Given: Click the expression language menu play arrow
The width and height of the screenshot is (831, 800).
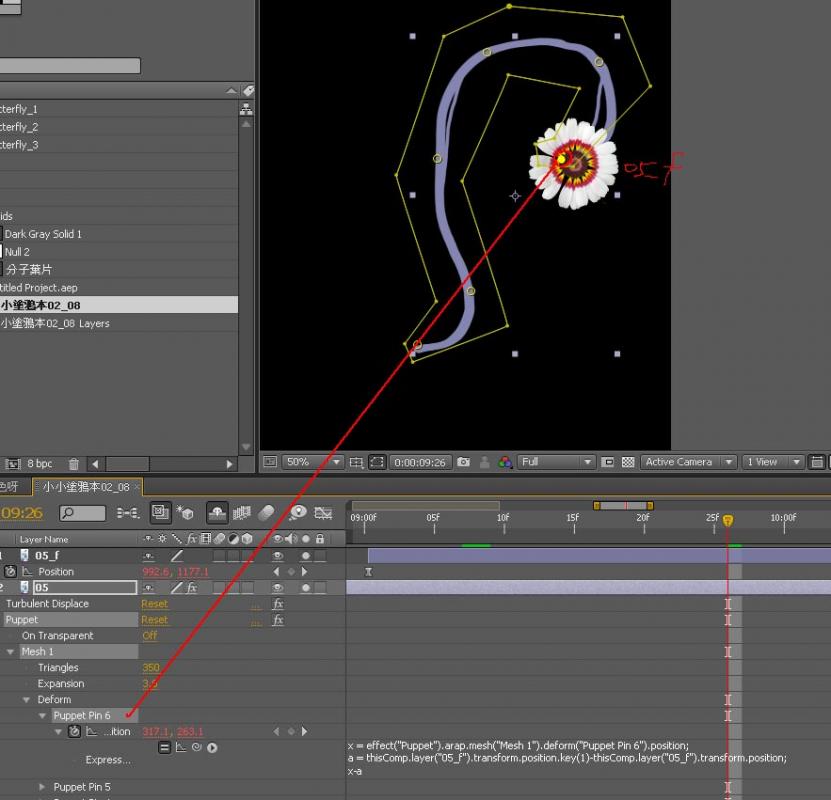Looking at the screenshot, I should pos(212,747).
